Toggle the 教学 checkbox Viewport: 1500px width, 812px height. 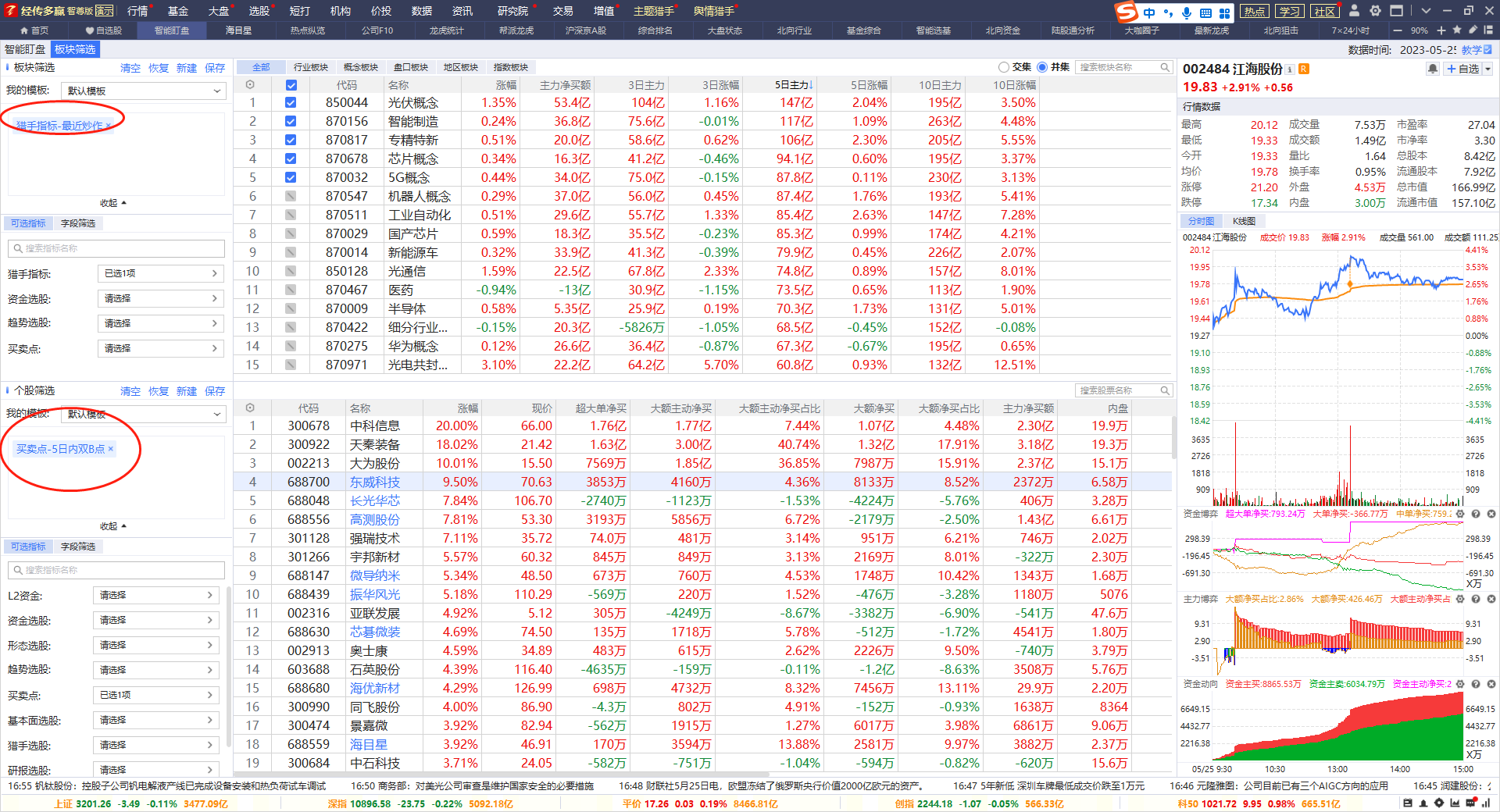click(1487, 49)
